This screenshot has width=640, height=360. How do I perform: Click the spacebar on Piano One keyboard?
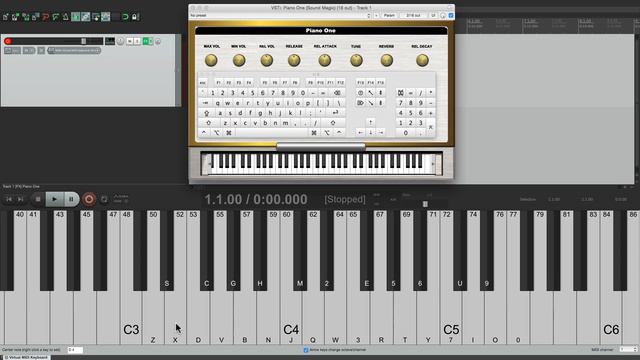(x=271, y=133)
